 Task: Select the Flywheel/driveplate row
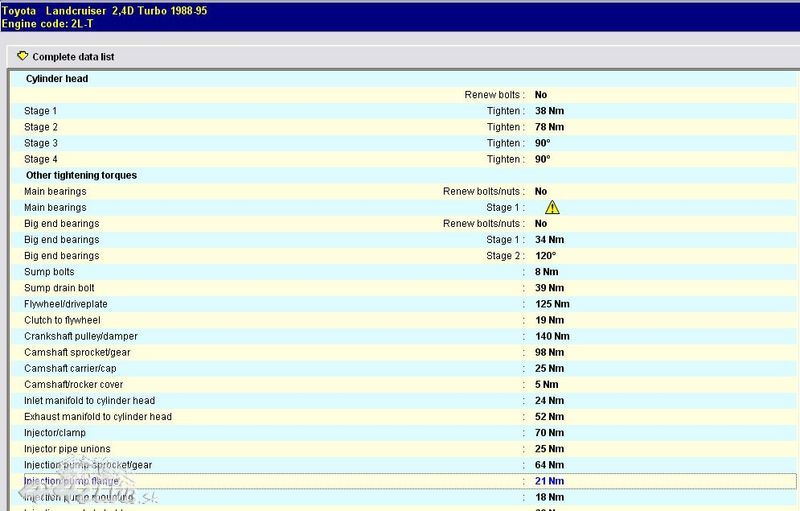[x=403, y=304]
